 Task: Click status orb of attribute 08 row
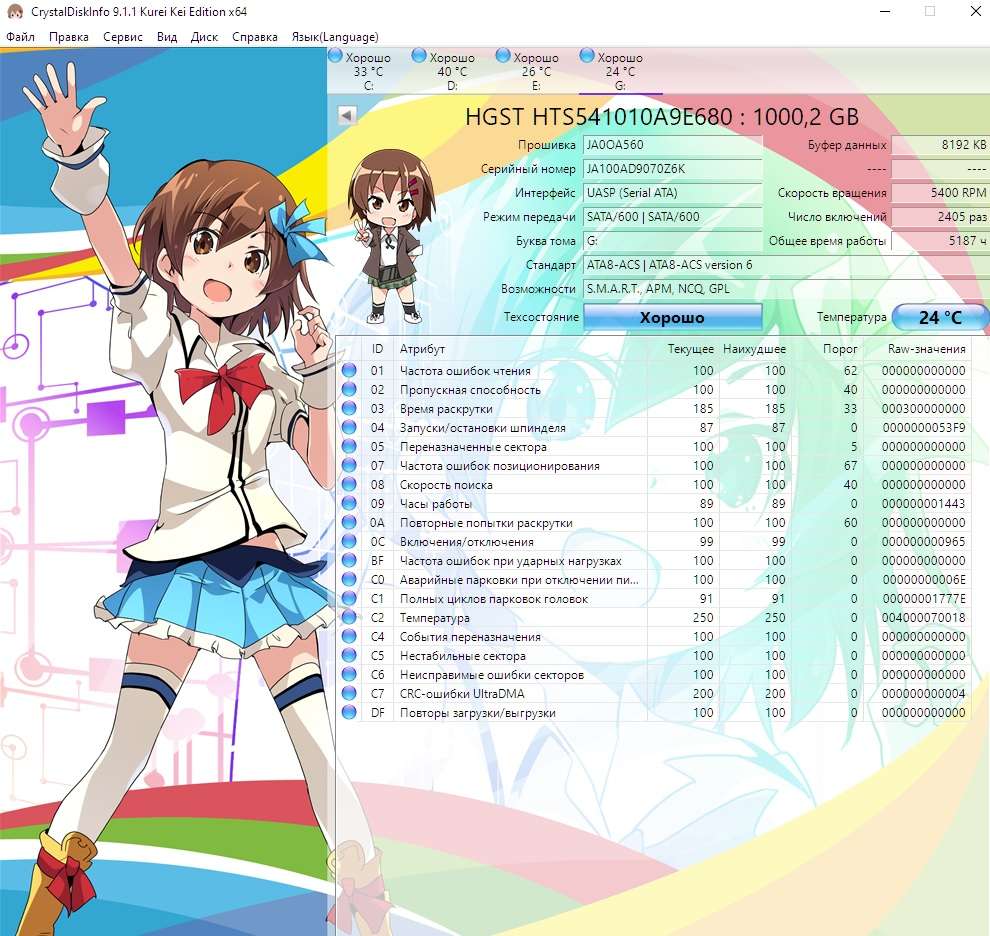click(349, 484)
